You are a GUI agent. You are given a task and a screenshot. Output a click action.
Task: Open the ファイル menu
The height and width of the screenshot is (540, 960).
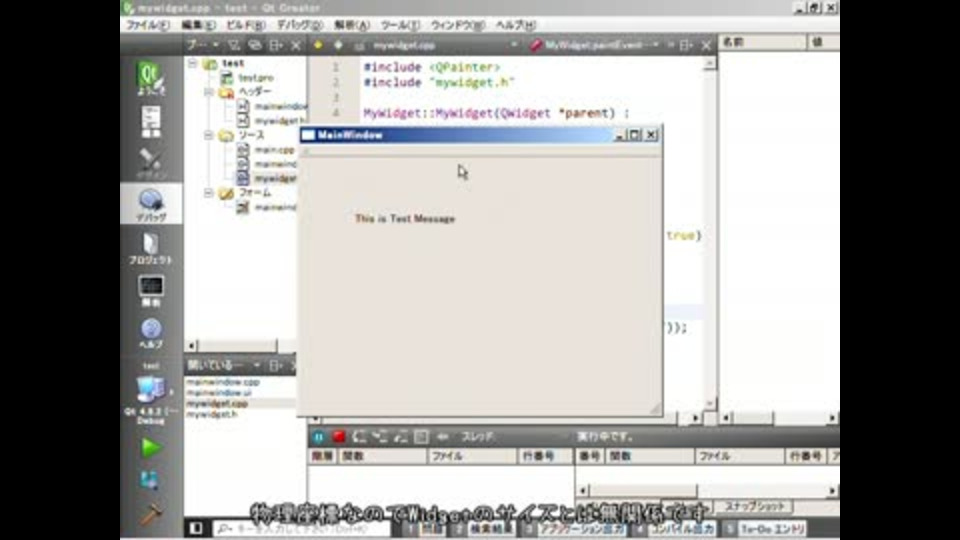pyautogui.click(x=148, y=25)
